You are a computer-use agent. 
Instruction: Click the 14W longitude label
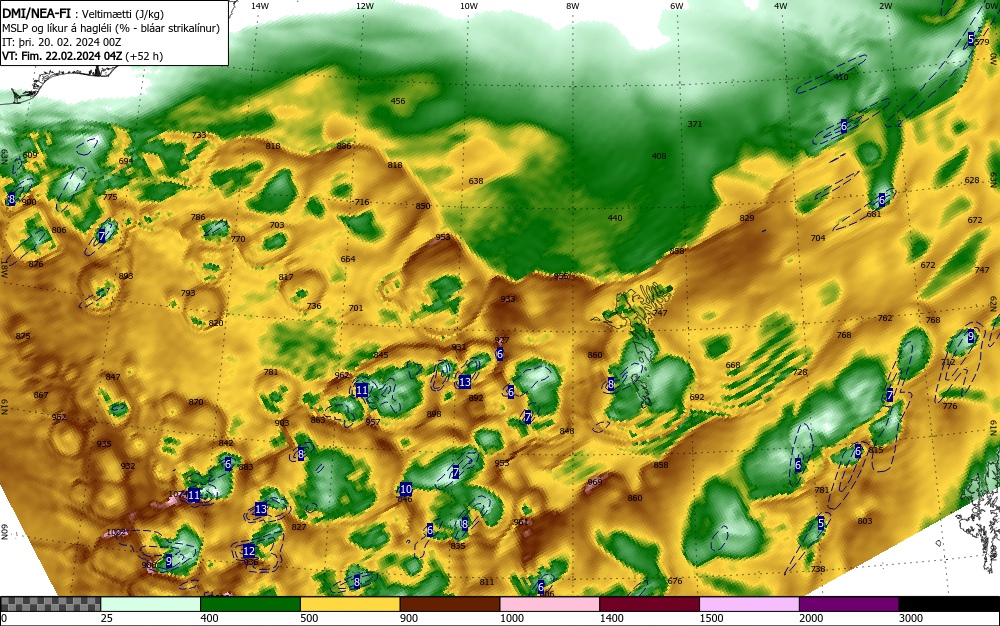[260, 6]
